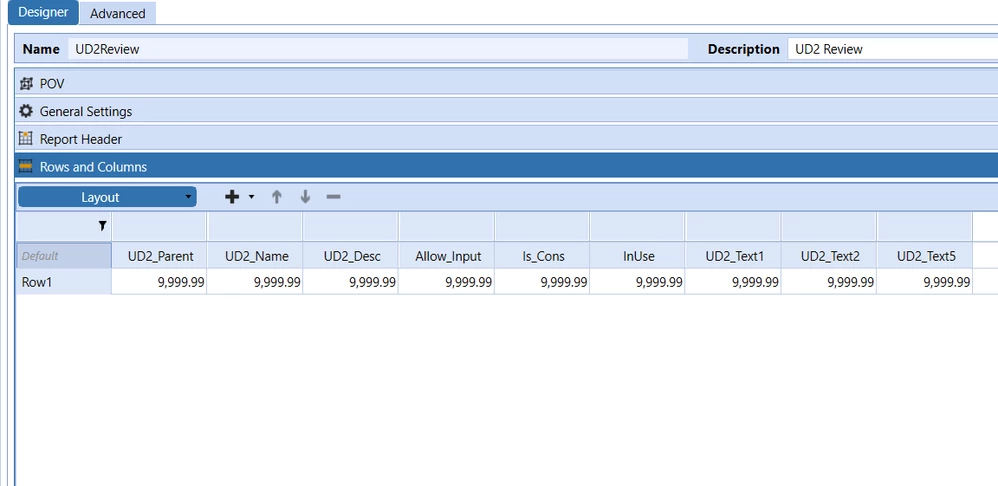Click the Row1 cell under Allow_Input
The width and height of the screenshot is (998, 486).
[x=447, y=282]
